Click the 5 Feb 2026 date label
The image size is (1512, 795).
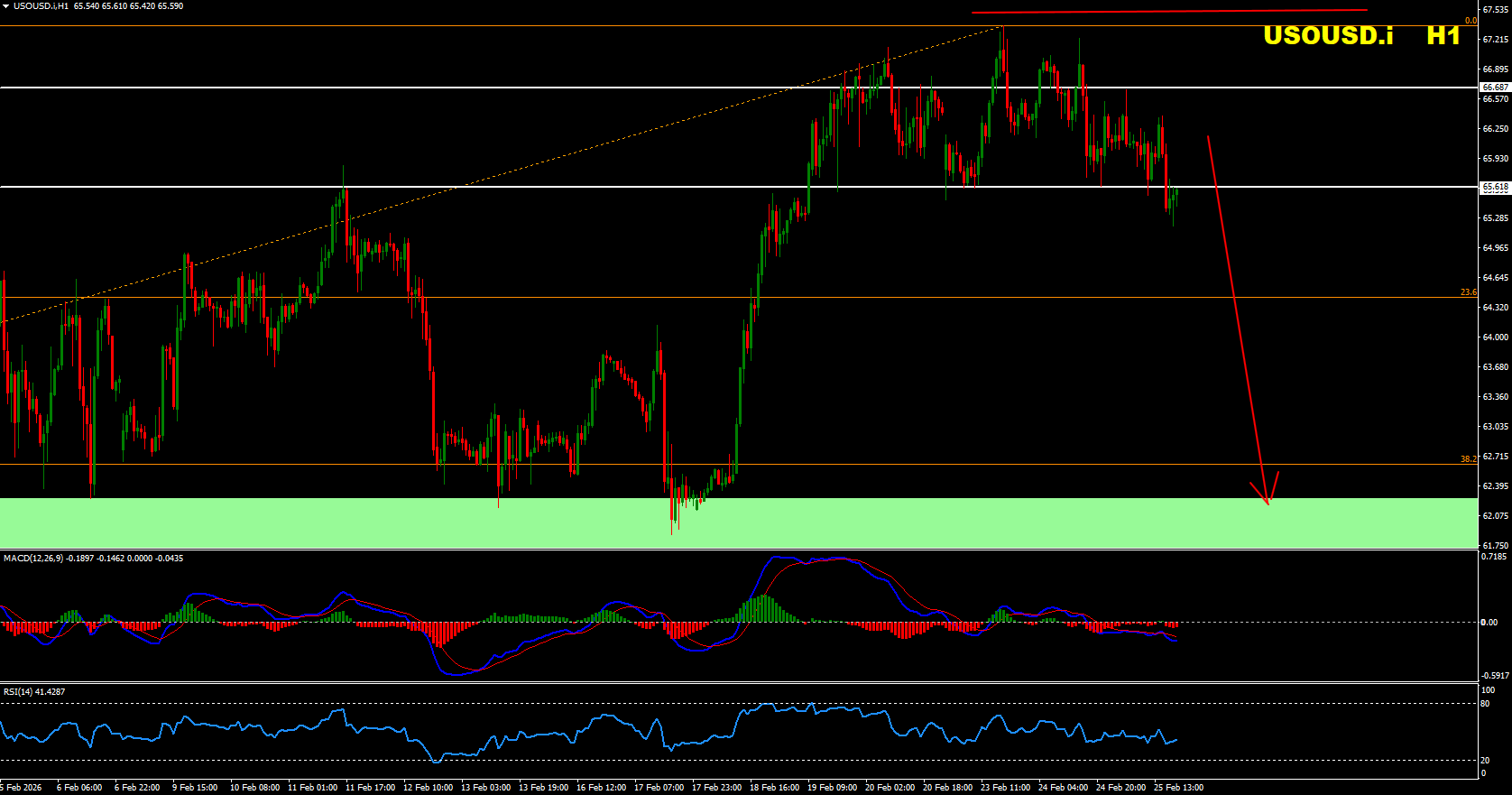click(x=21, y=788)
